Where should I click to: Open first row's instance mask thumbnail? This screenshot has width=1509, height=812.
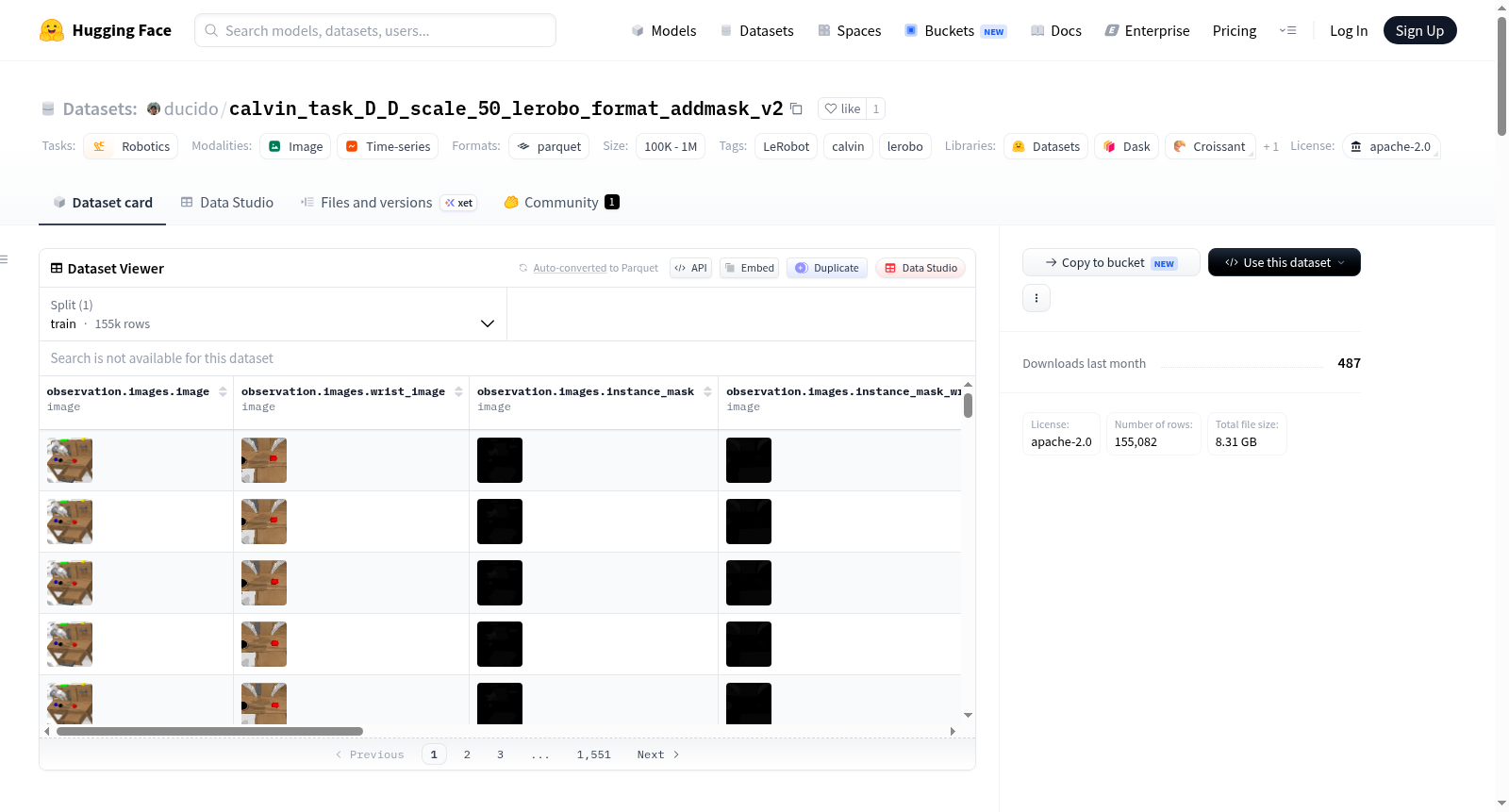click(x=500, y=460)
